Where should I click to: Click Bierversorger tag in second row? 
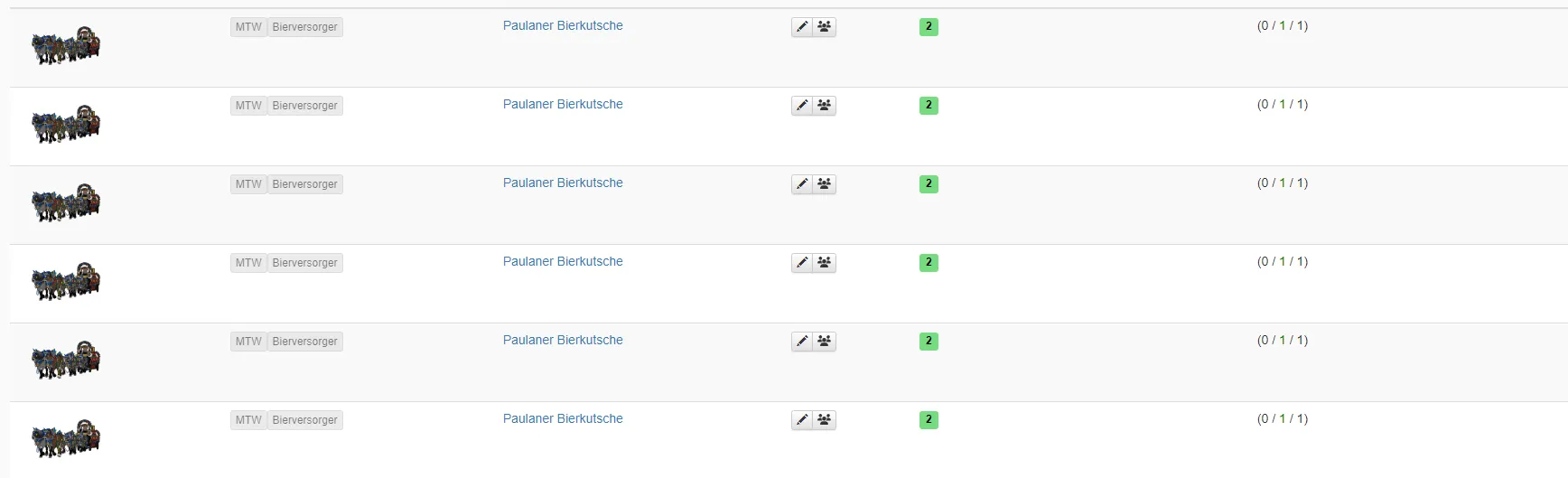coord(304,106)
